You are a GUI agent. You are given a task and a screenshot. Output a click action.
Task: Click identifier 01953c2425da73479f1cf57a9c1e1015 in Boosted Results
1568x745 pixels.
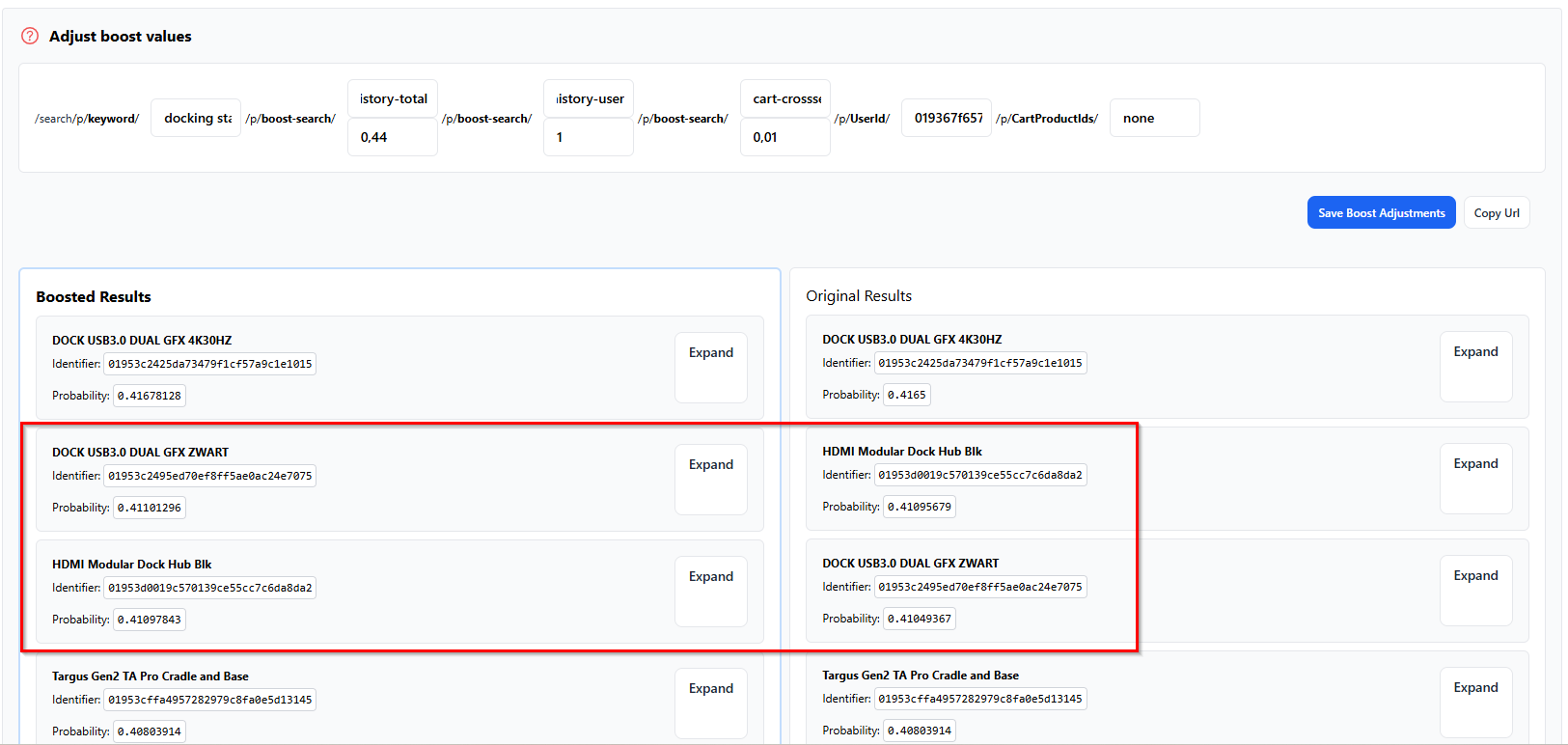[210, 364]
